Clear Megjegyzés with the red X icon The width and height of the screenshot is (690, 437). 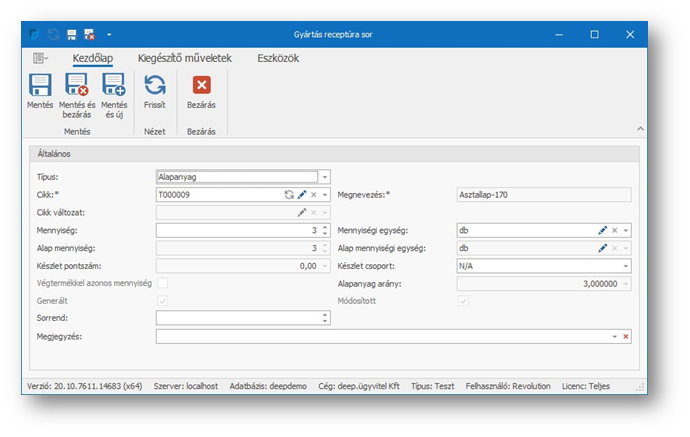pyautogui.click(x=626, y=337)
